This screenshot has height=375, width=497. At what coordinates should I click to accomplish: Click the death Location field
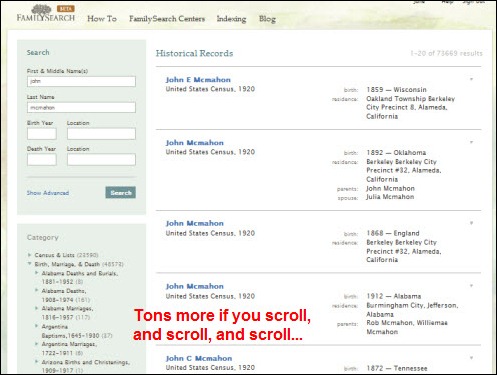tap(101, 160)
